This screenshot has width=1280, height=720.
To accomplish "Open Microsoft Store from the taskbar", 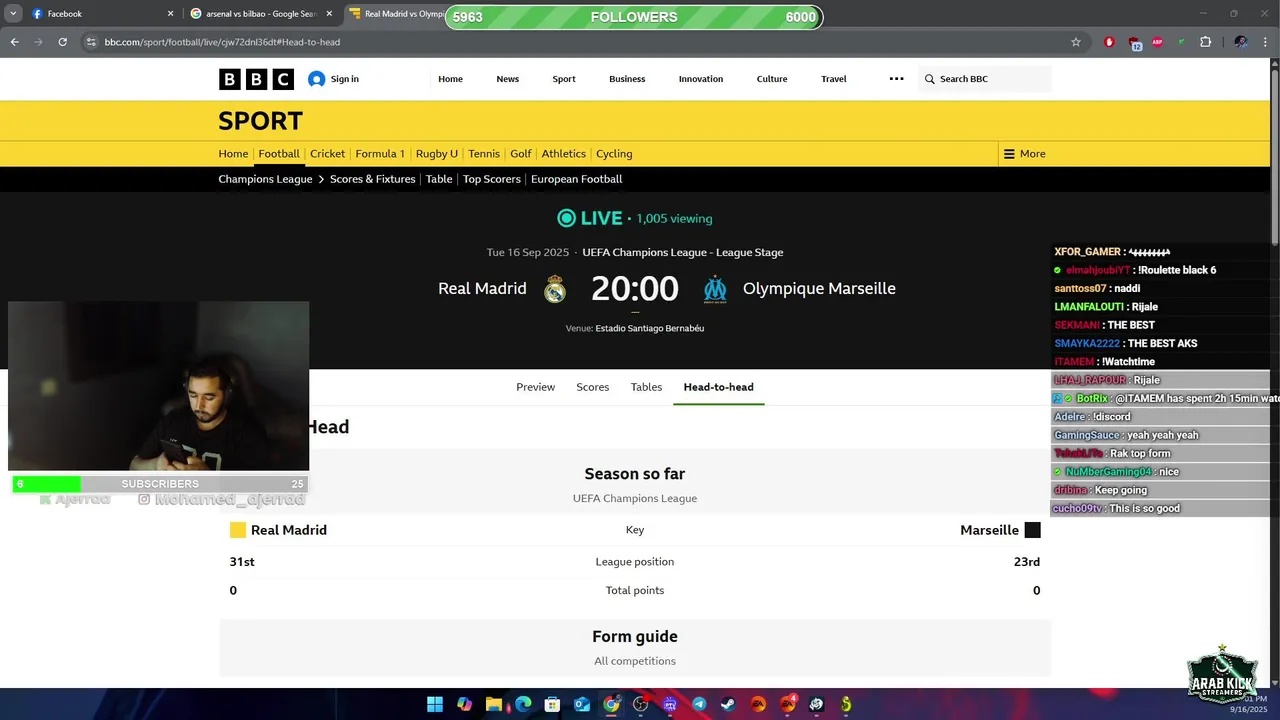I will (x=552, y=704).
